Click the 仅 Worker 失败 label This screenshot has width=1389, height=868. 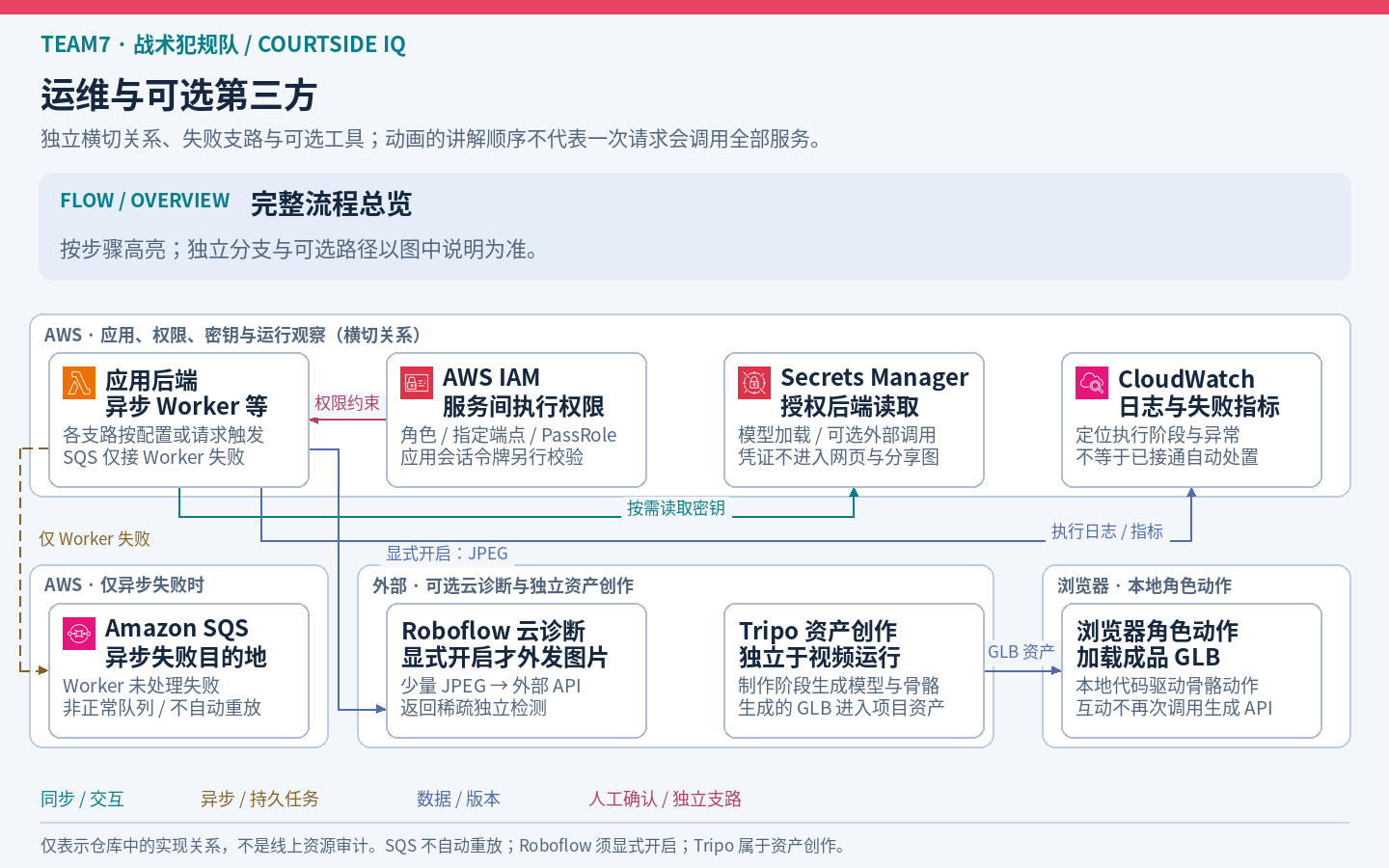coord(95,539)
